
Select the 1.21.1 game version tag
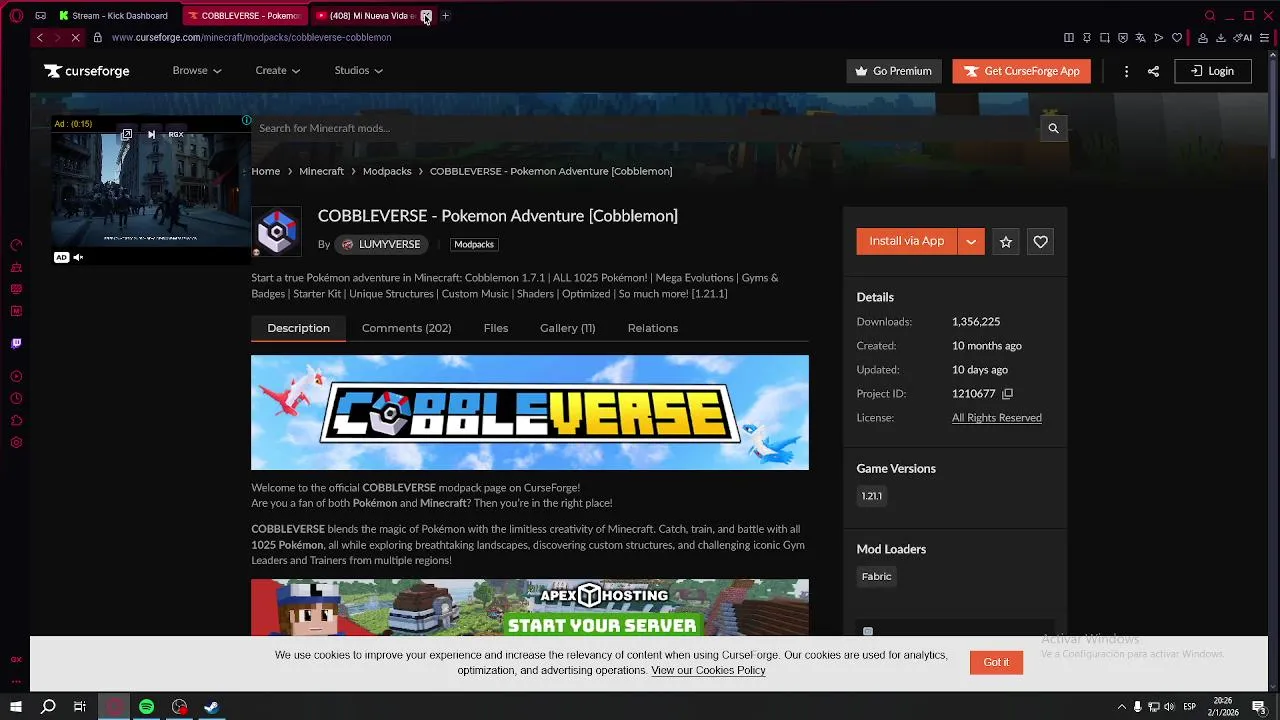(x=872, y=496)
